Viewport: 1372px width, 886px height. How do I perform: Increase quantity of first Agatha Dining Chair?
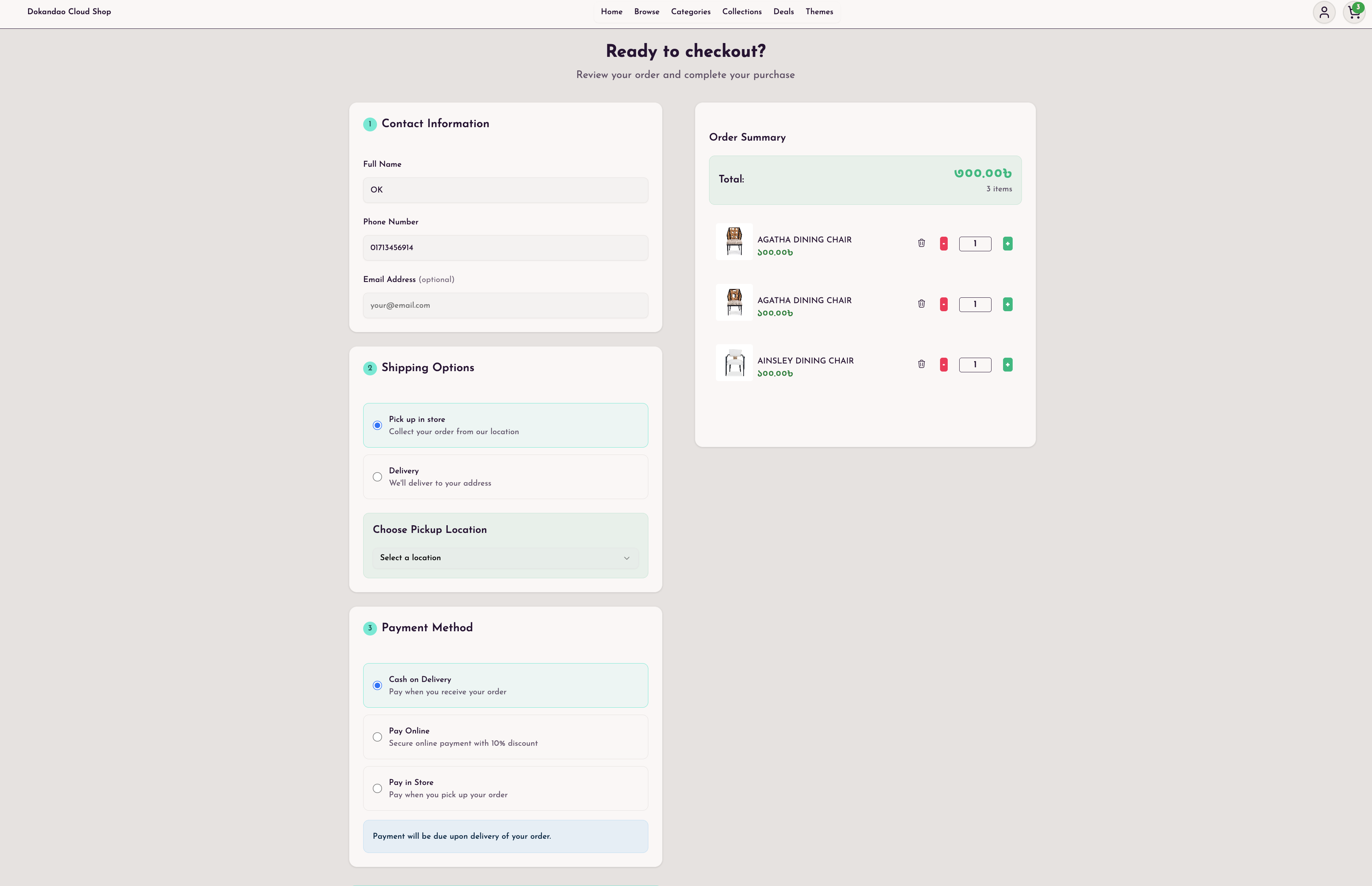(1008, 244)
